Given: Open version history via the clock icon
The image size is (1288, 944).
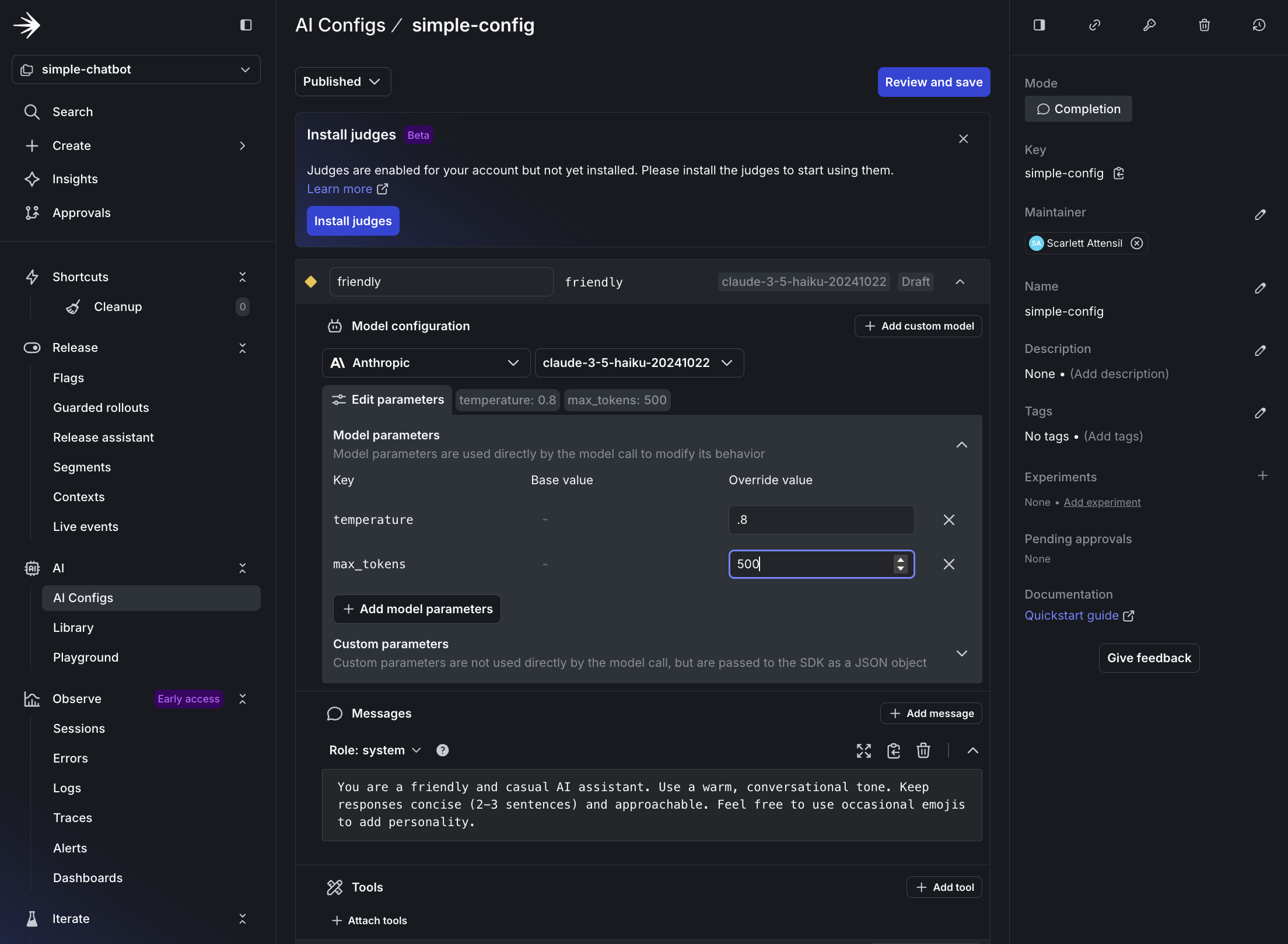Looking at the screenshot, I should (1259, 25).
